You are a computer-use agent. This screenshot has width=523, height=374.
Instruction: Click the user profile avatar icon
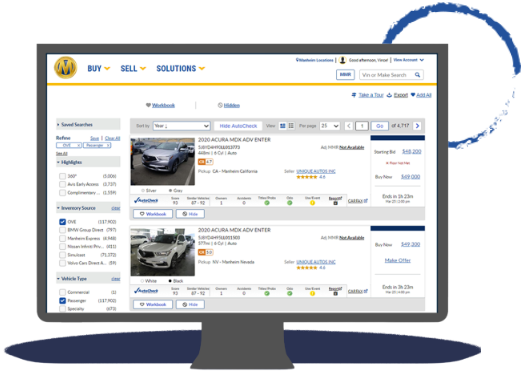[x=343, y=60]
